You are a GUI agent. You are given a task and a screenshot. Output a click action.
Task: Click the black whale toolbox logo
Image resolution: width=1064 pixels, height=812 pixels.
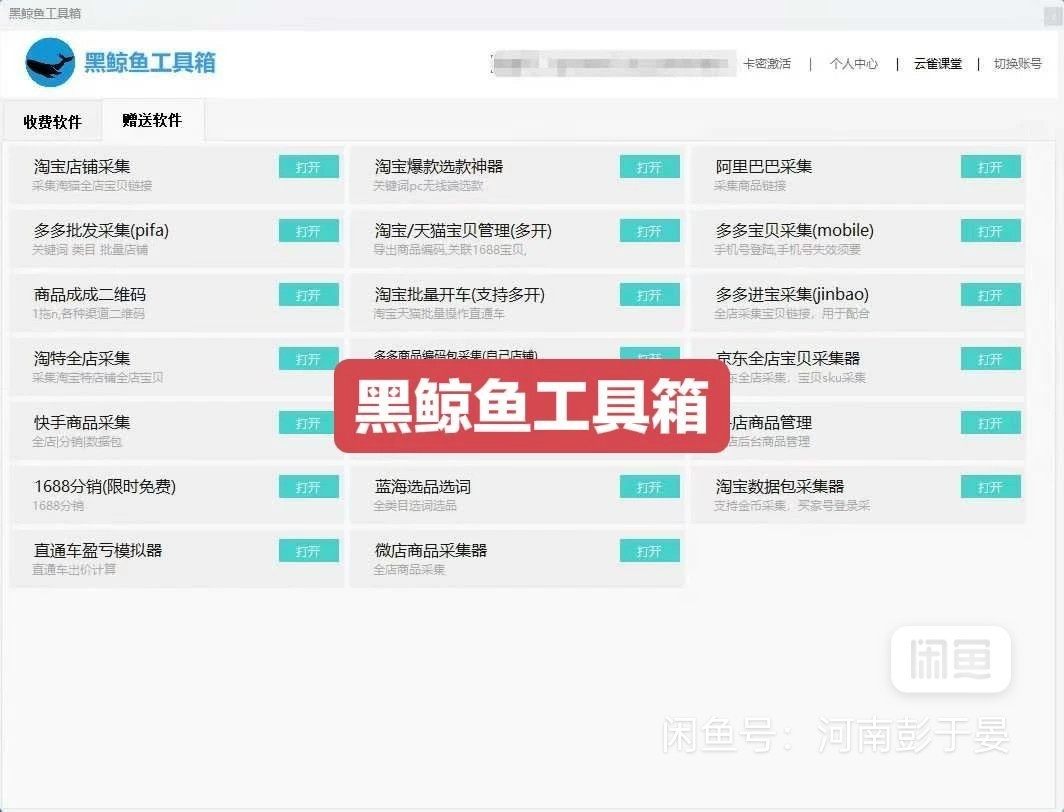tap(50, 62)
